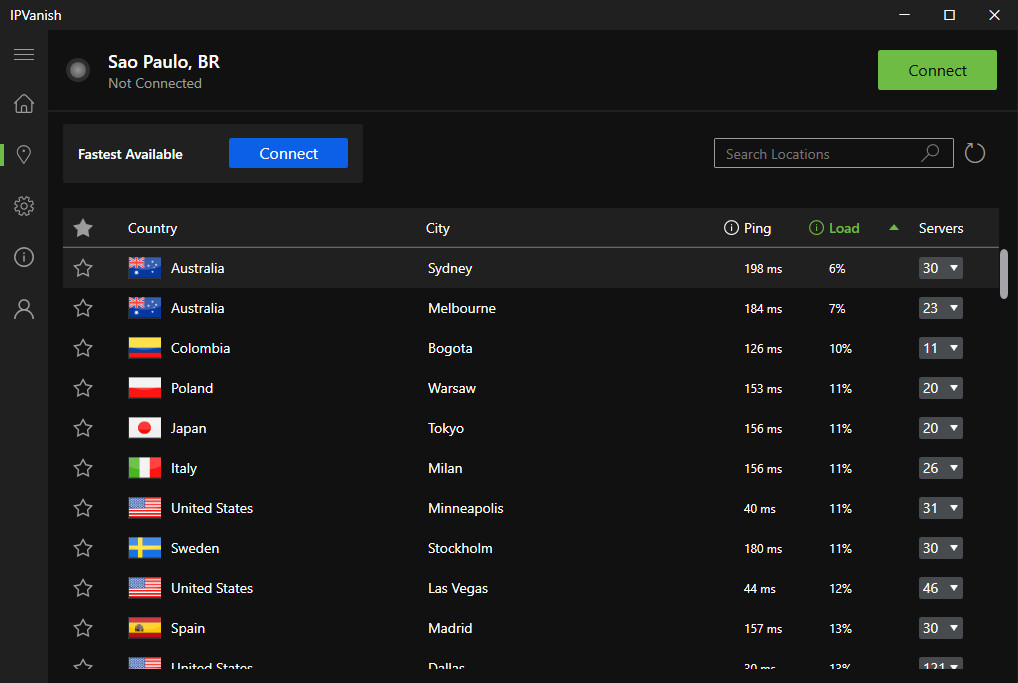This screenshot has width=1018, height=683.
Task: Click the Colombia flag icon
Action: pyautogui.click(x=145, y=348)
